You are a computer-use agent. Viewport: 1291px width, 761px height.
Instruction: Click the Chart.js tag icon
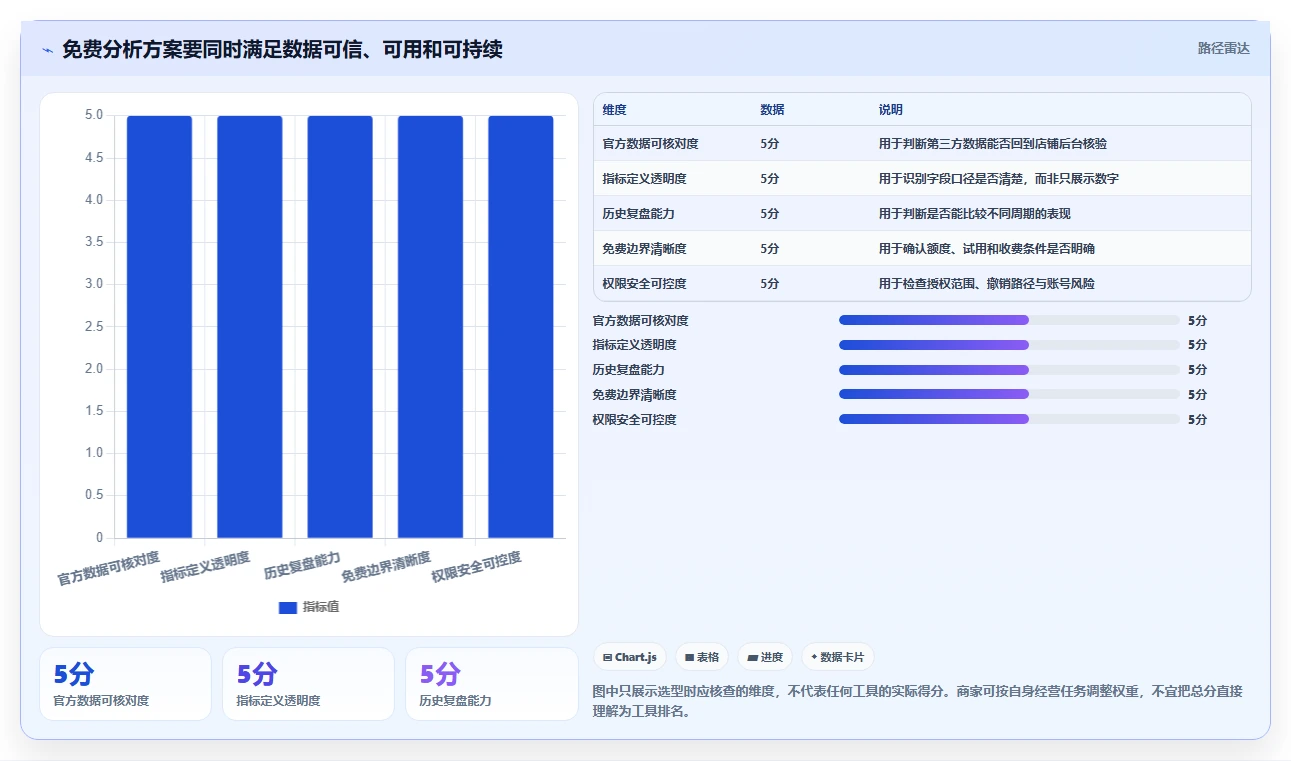[x=607, y=657]
